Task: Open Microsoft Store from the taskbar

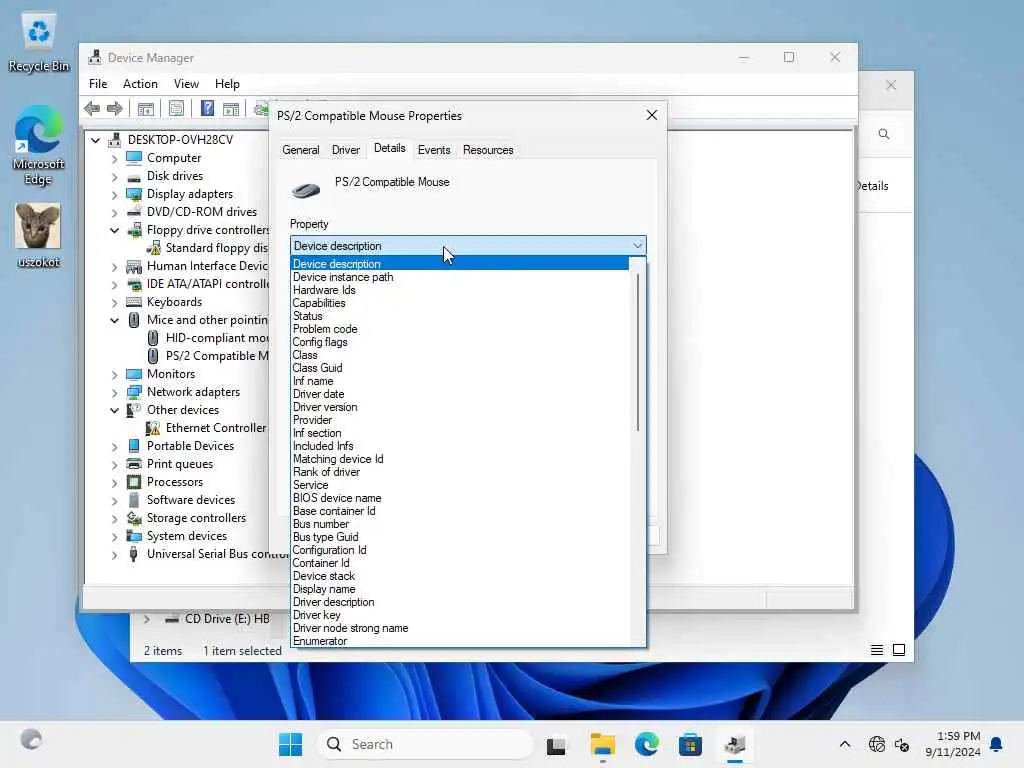Action: [x=690, y=744]
